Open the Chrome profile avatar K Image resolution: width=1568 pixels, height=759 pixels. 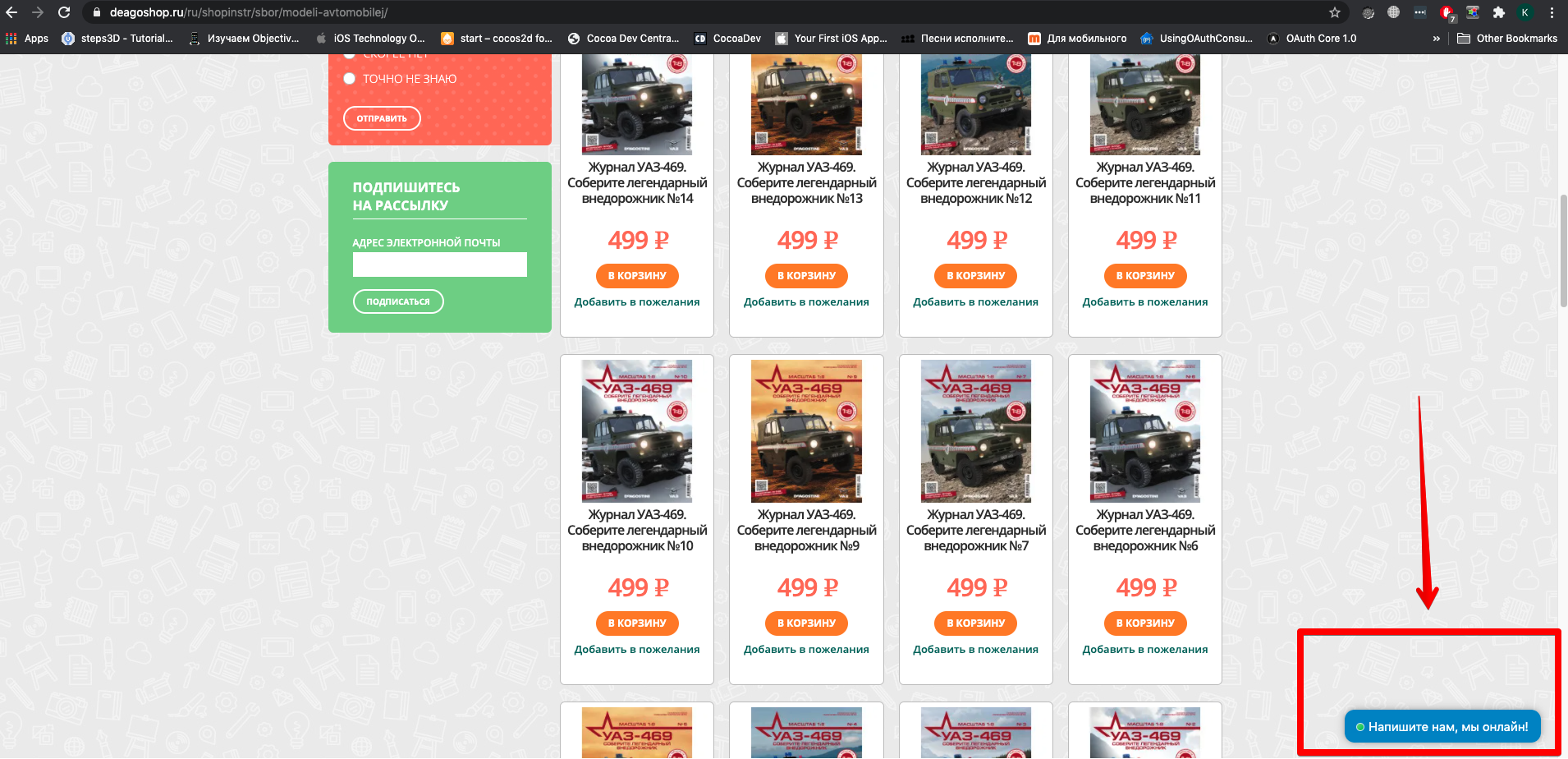click(1524, 12)
